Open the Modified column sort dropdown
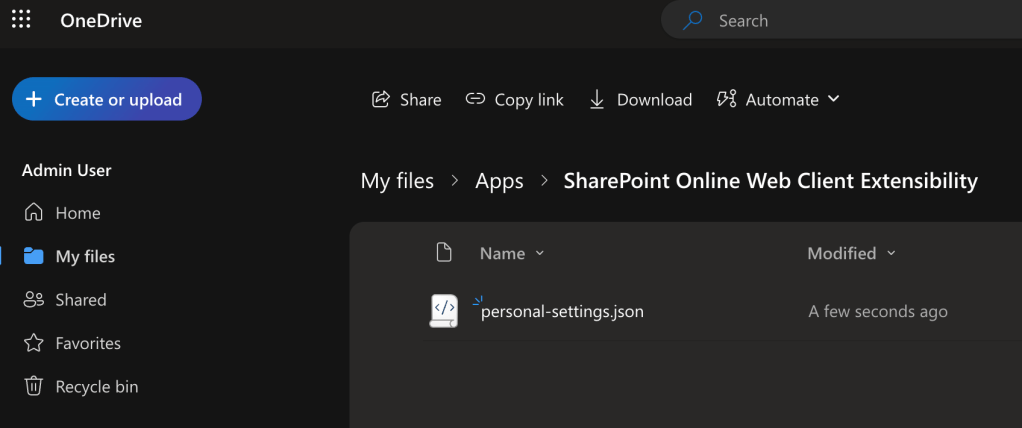1022x428 pixels. coord(891,254)
